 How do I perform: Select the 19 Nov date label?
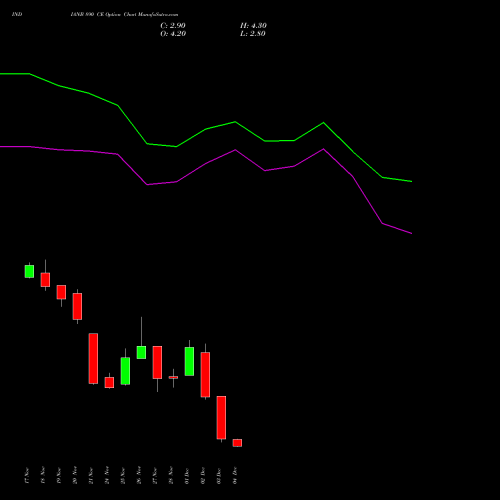[x=59, y=475]
